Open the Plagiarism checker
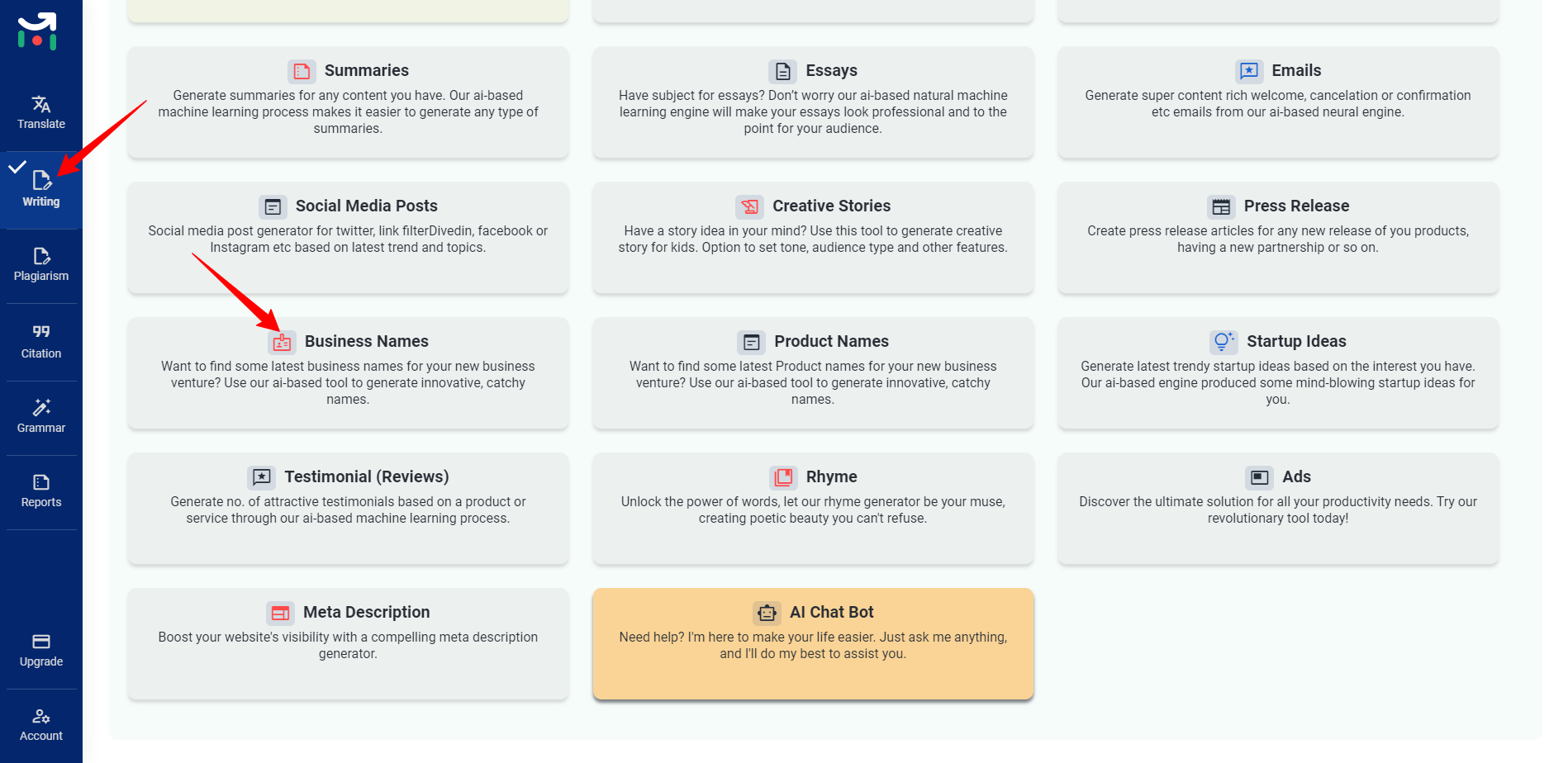 (40, 264)
